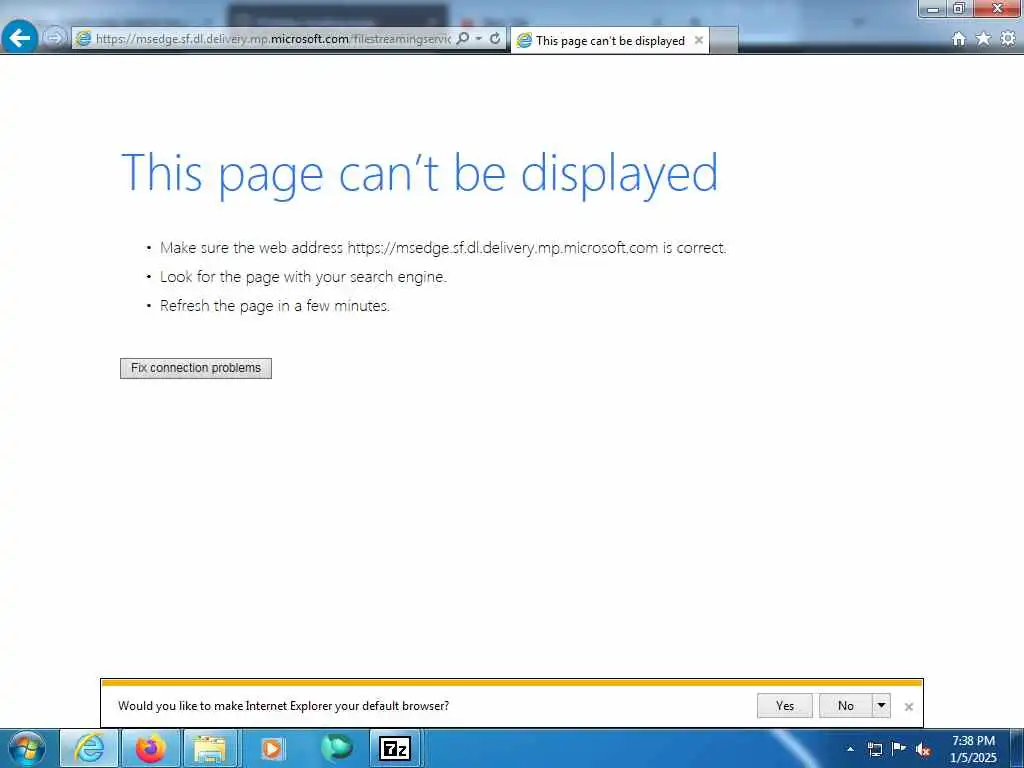Click the network status tray icon

click(x=874, y=749)
